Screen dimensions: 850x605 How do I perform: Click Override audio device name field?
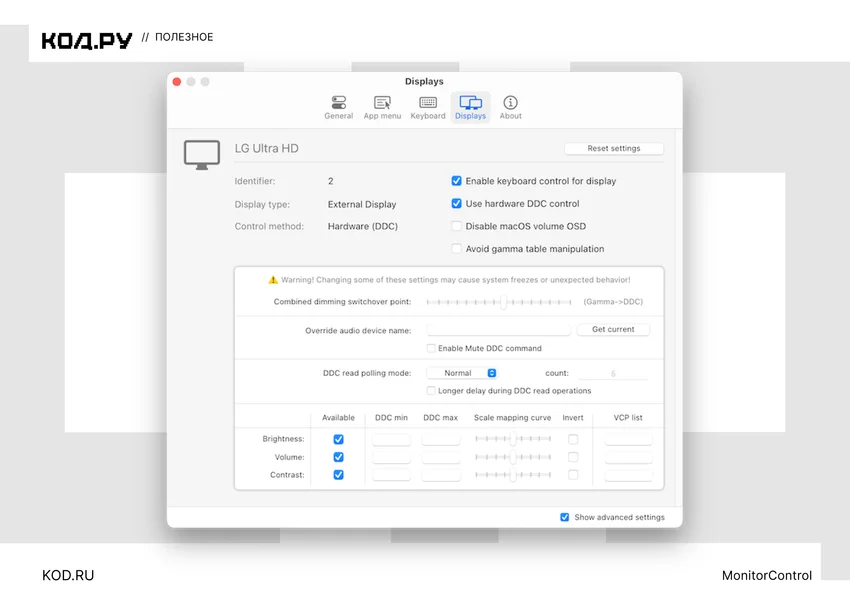(499, 330)
